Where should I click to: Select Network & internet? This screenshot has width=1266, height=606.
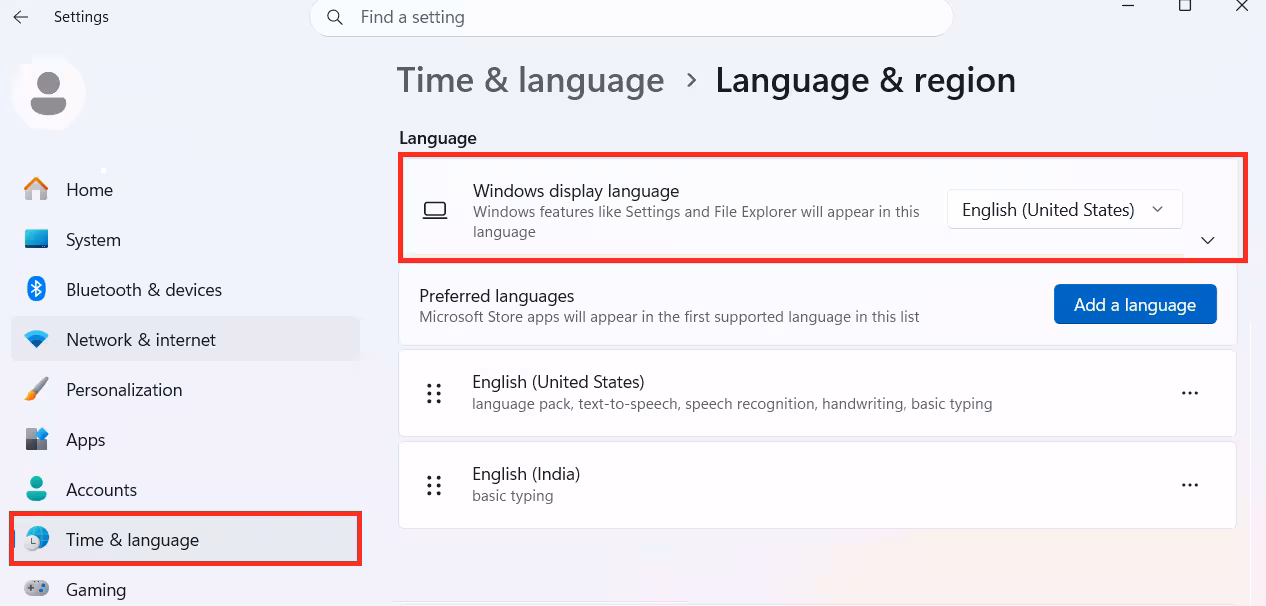pyautogui.click(x=185, y=339)
